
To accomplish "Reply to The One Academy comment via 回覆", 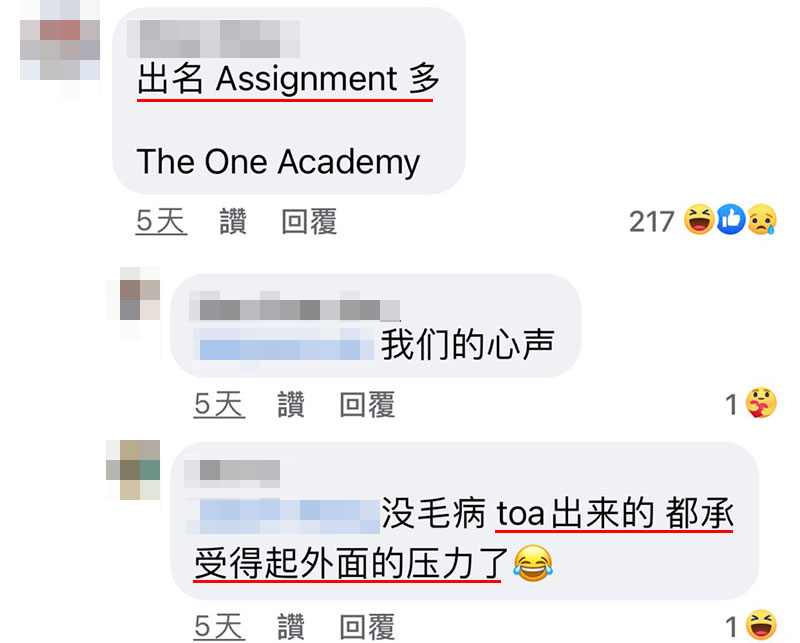I will point(309,221).
